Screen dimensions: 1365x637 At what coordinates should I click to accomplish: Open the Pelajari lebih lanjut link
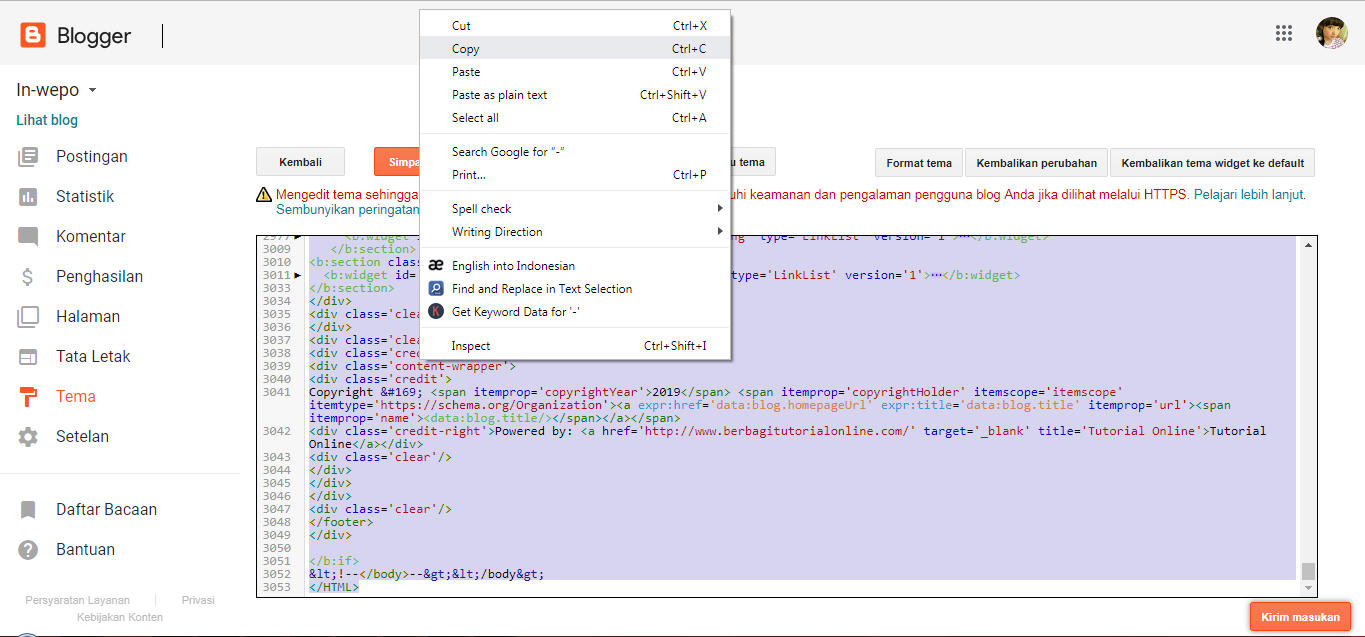click(x=1250, y=195)
